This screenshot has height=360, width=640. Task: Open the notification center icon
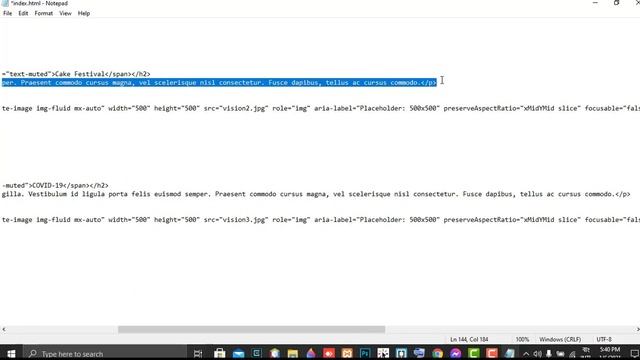point(634,354)
